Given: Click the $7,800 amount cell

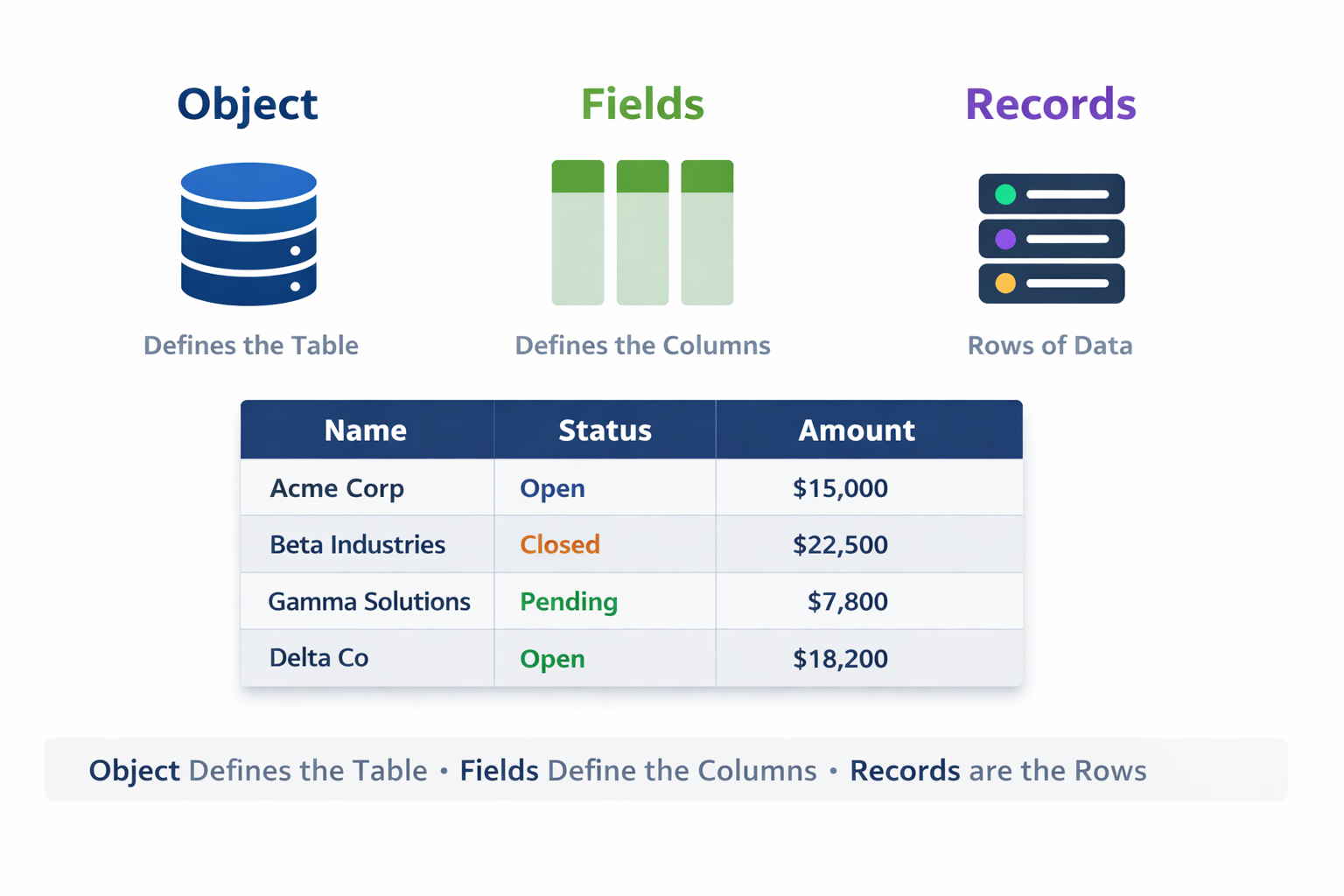Looking at the screenshot, I should coord(847,601).
